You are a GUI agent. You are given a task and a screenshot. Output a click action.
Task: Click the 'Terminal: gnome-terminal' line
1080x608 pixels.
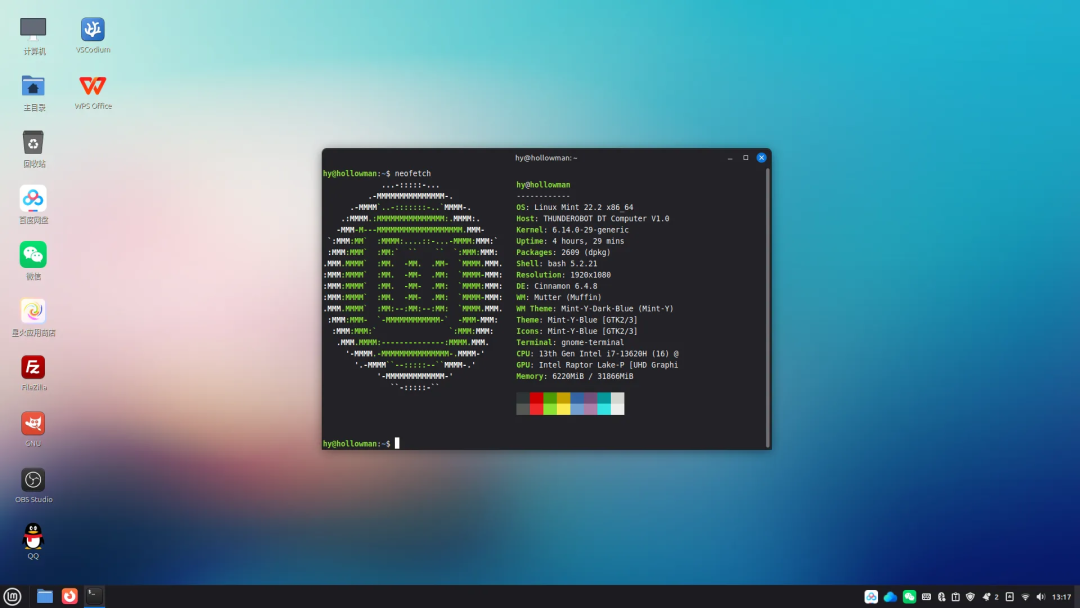coord(570,342)
